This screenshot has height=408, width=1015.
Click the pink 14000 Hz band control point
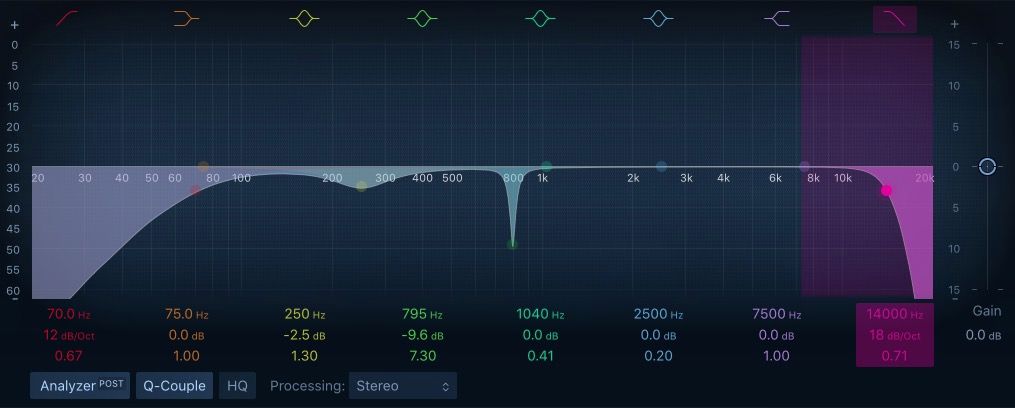(886, 190)
